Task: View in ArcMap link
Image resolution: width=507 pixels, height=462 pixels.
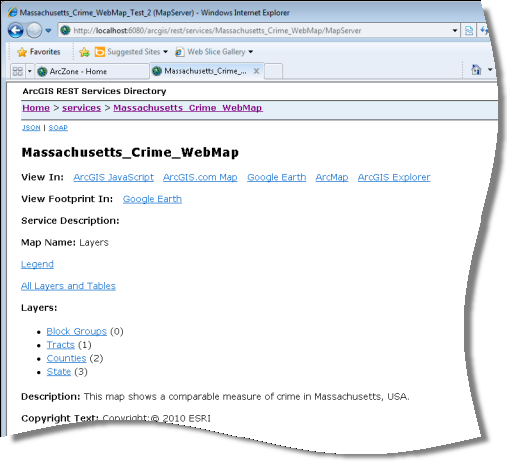Action: [332, 177]
